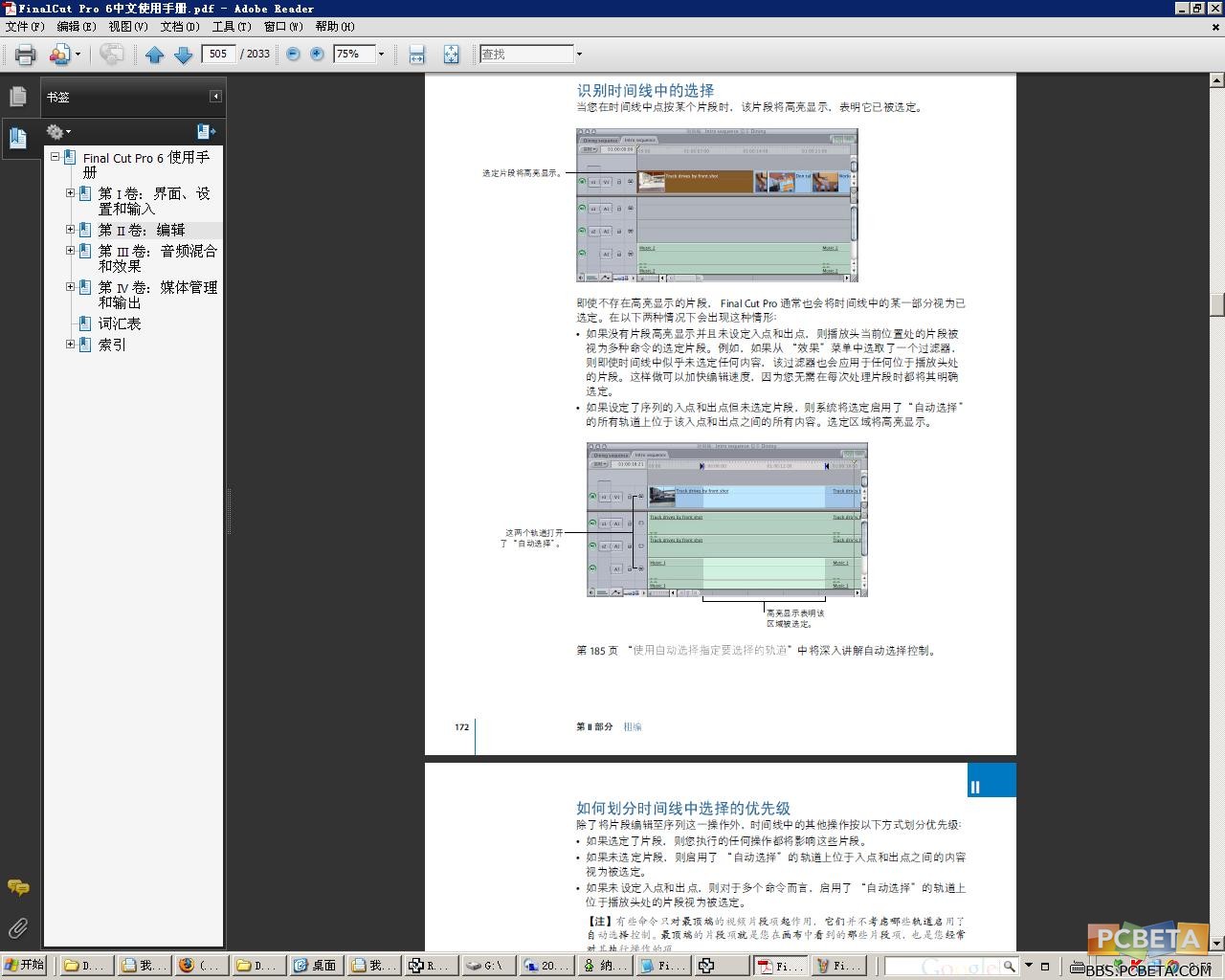Go to previous page with up arrow
Screen dimensions: 1225x980
(154, 55)
